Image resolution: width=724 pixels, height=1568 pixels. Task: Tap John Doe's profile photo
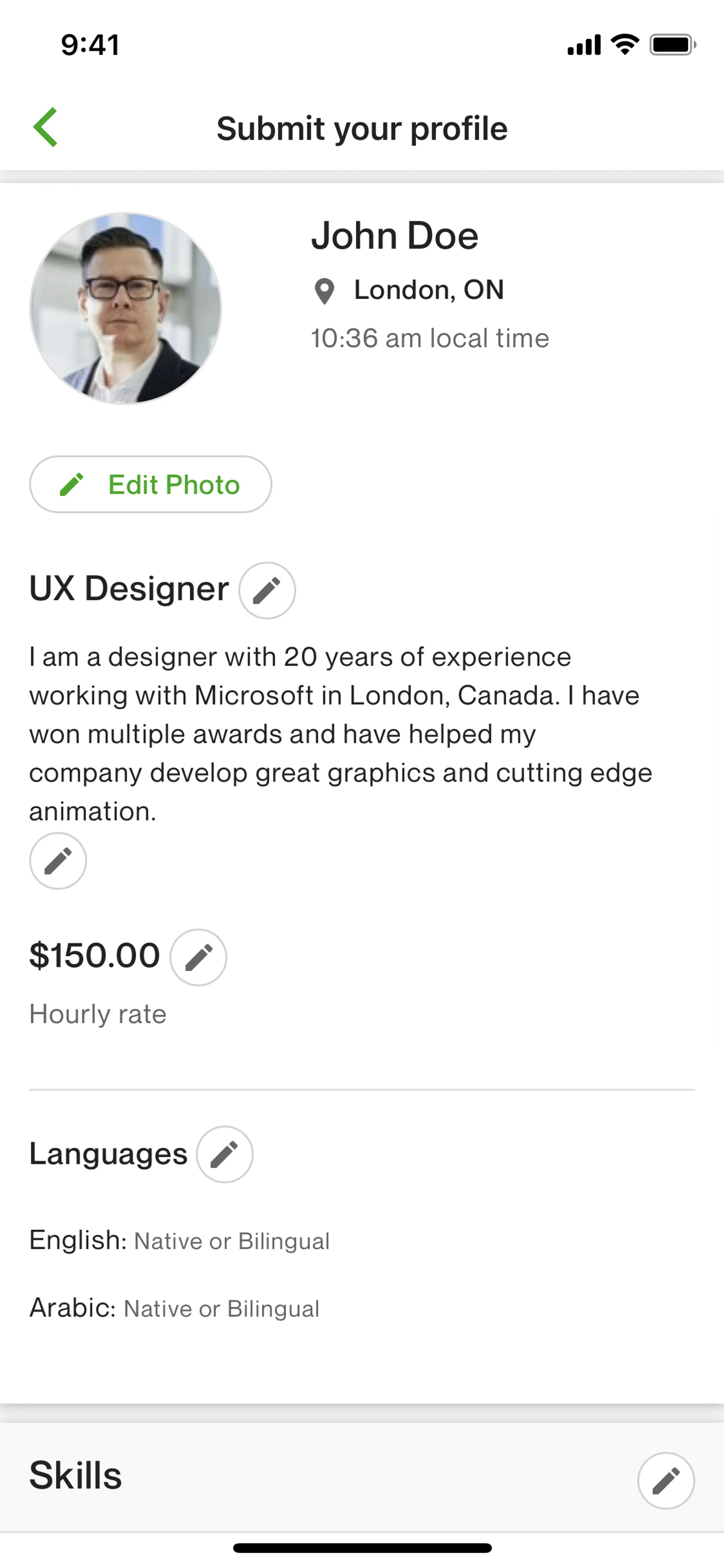click(126, 308)
